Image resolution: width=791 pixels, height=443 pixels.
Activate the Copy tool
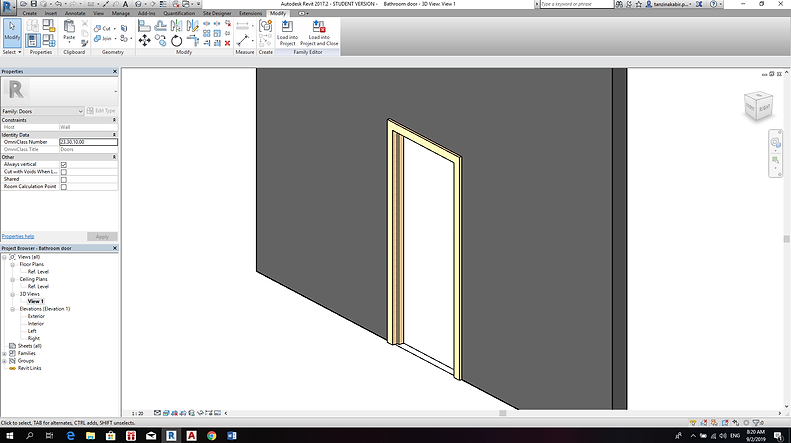click(x=160, y=40)
